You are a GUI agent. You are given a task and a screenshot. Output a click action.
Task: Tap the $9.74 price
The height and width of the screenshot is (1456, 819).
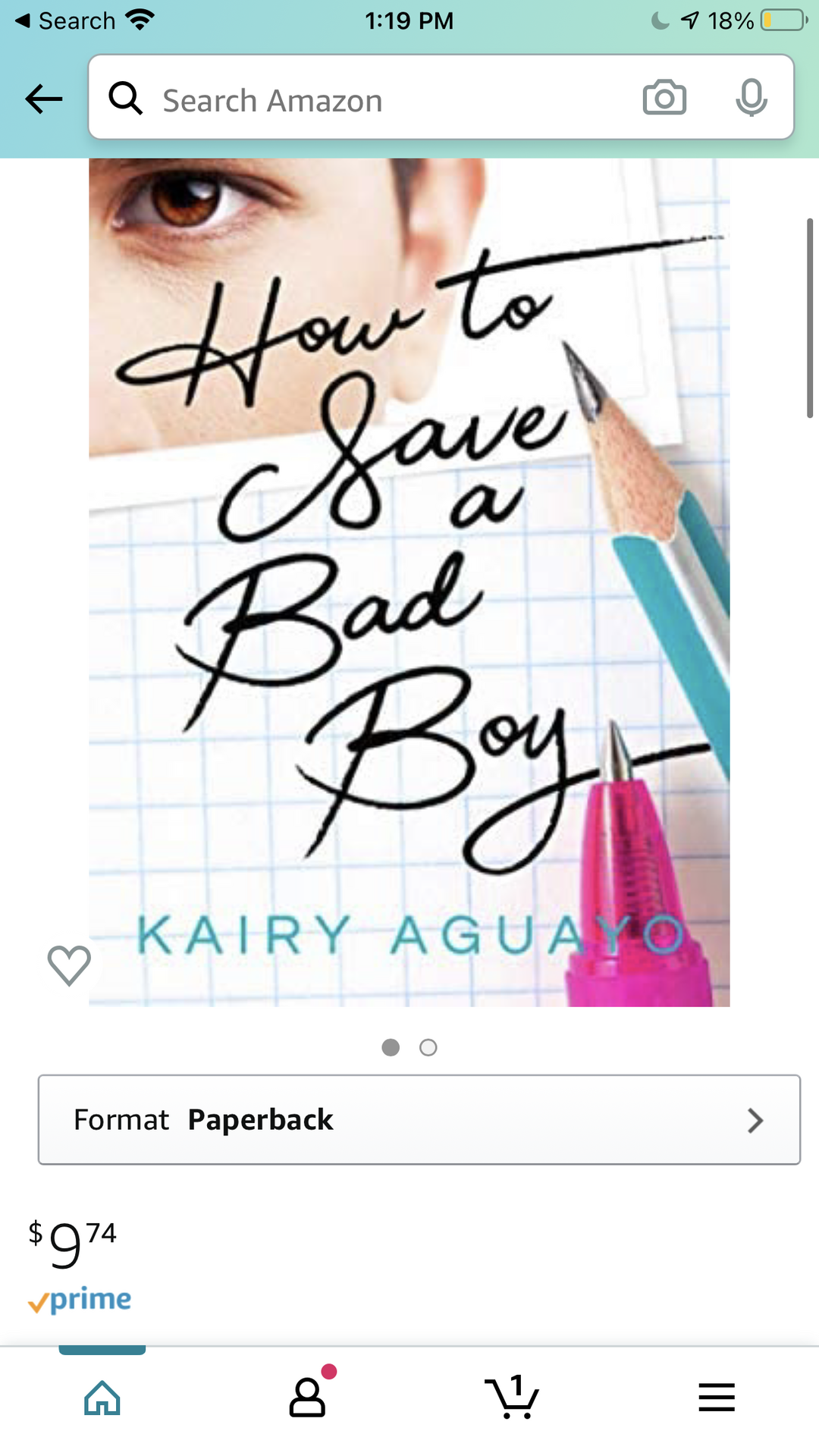73,1244
